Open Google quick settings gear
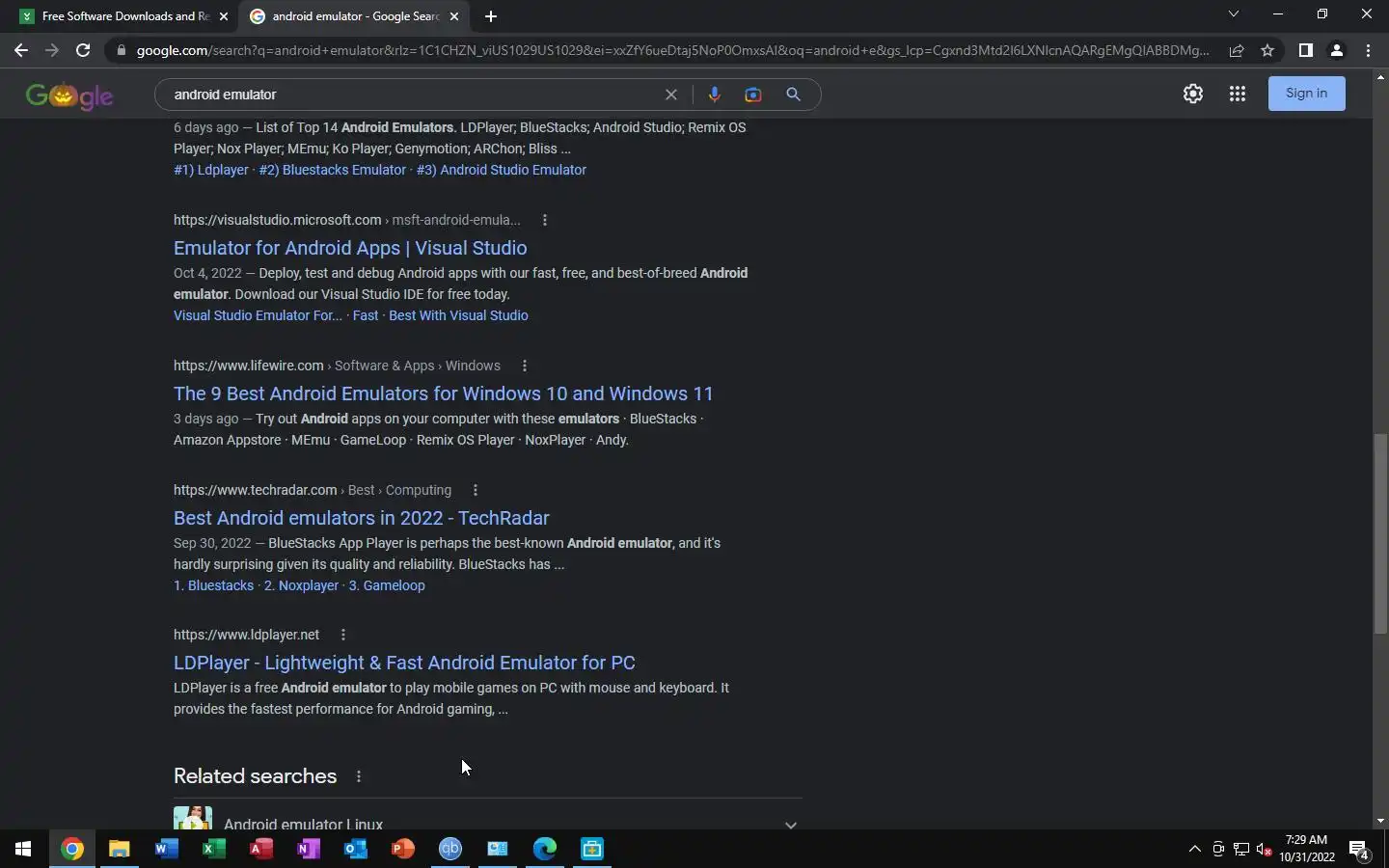Screen dimensions: 1389x868 pyautogui.click(x=1193, y=94)
